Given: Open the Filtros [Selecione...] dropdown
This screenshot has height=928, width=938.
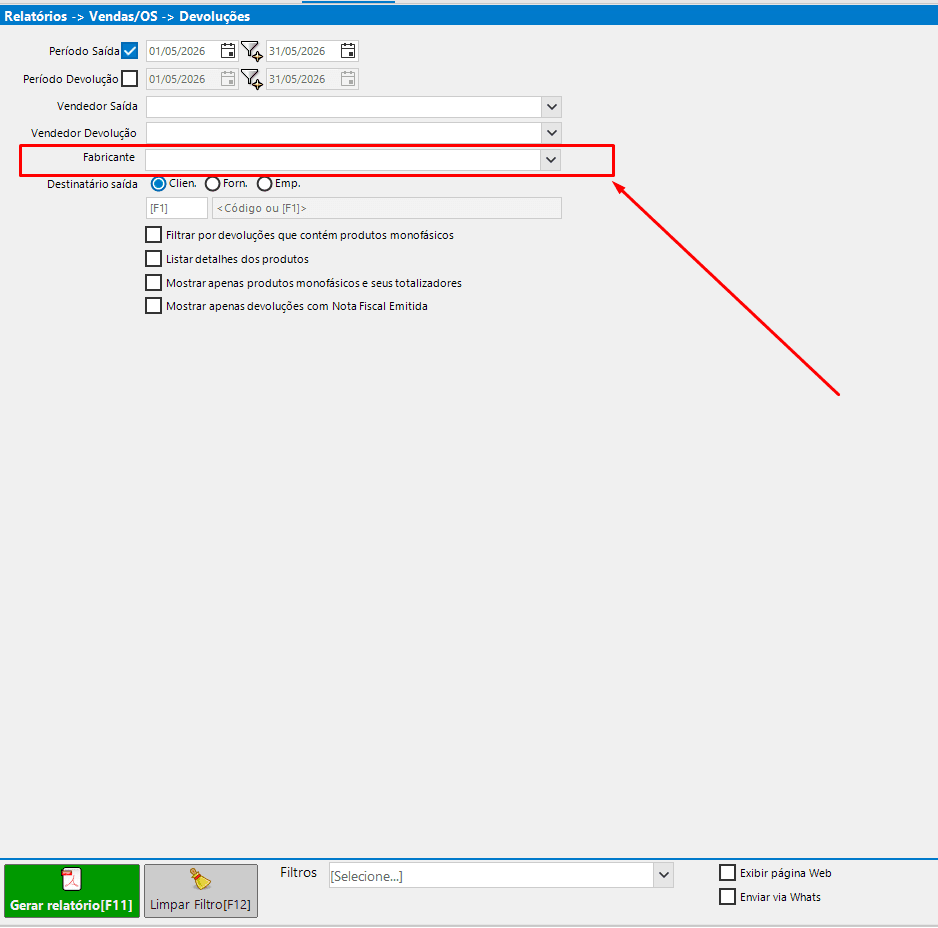Looking at the screenshot, I should (663, 875).
